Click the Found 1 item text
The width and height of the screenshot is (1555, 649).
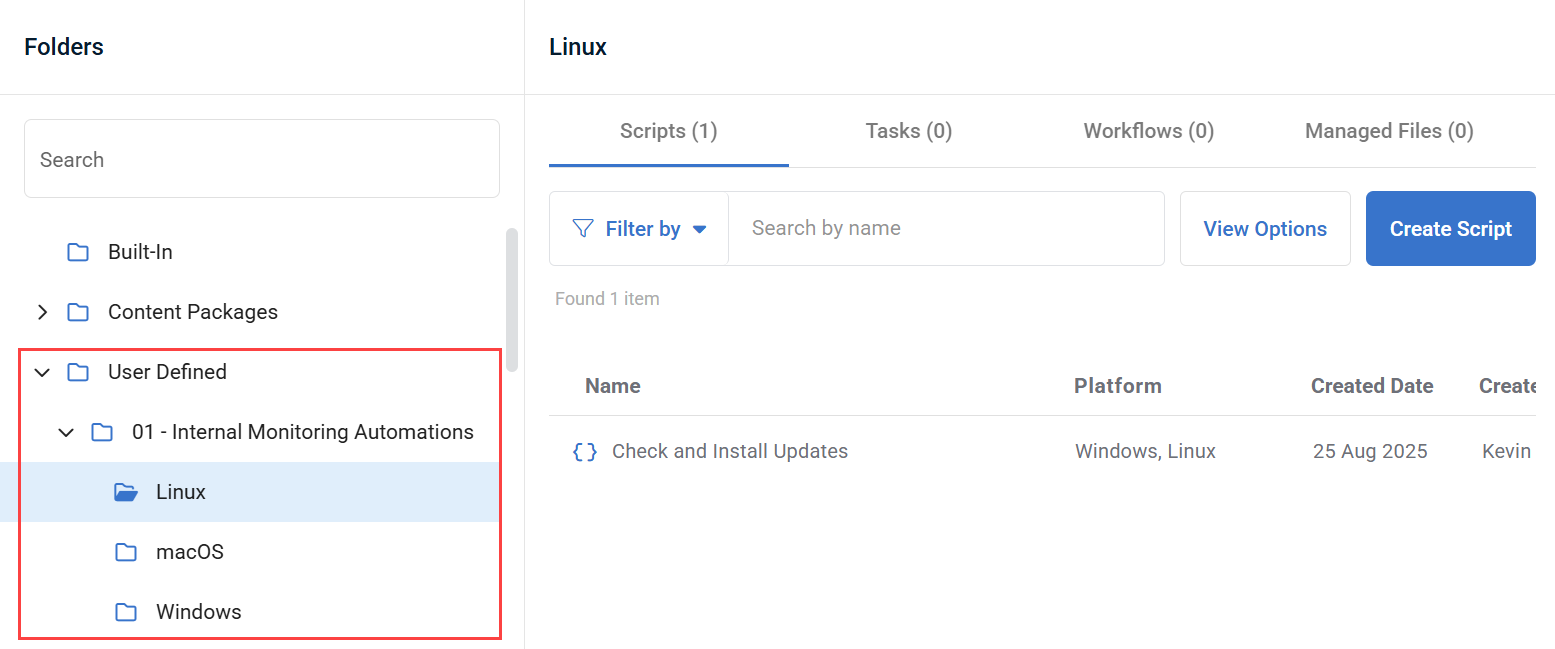607,299
